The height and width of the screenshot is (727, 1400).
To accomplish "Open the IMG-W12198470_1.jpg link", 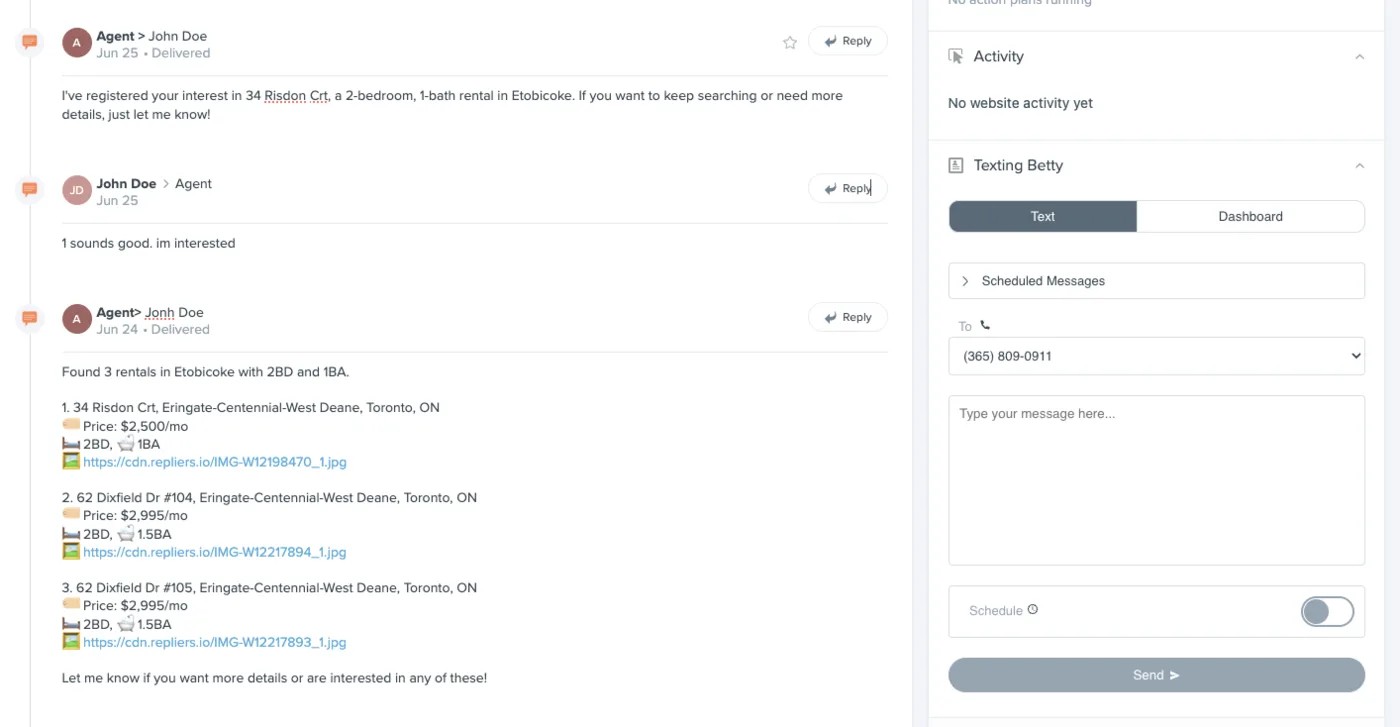I will (x=215, y=462).
